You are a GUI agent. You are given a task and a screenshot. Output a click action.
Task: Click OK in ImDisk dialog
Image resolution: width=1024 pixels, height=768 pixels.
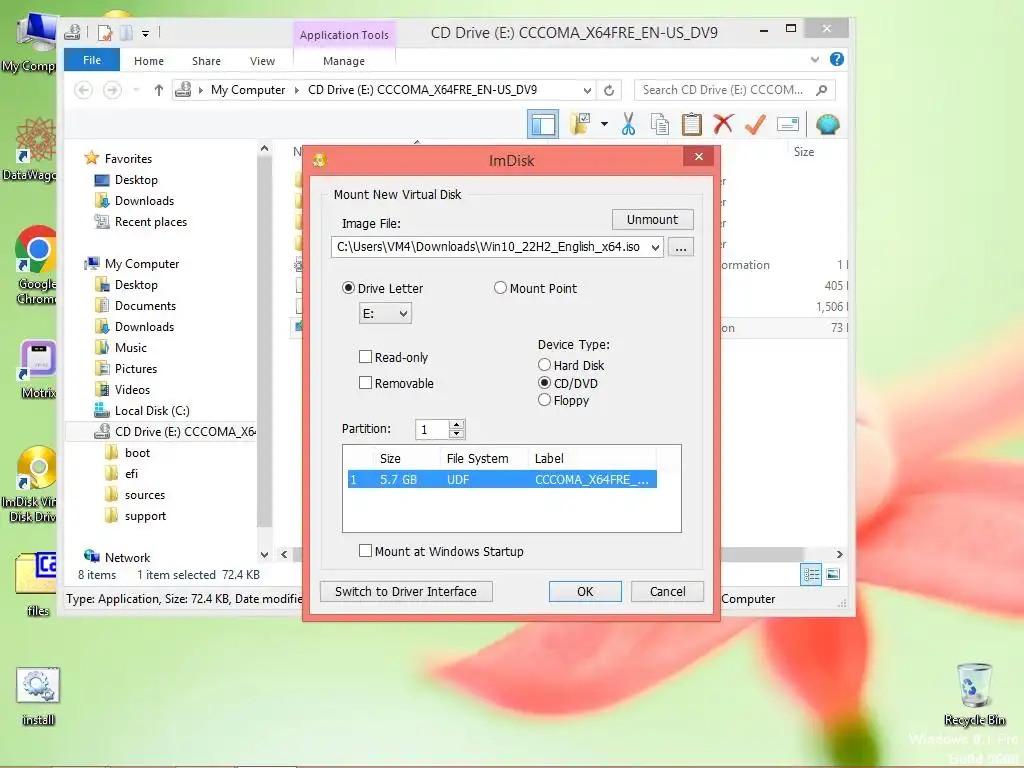585,591
